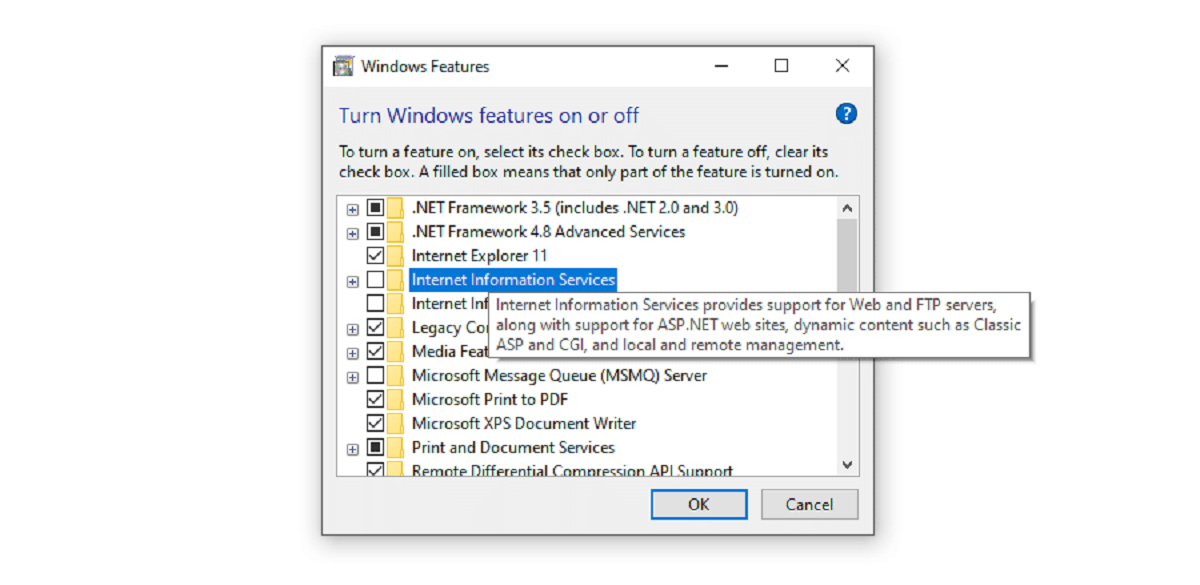This screenshot has width=1200, height=585.
Task: Expand Print and Document Services
Action: (352, 447)
